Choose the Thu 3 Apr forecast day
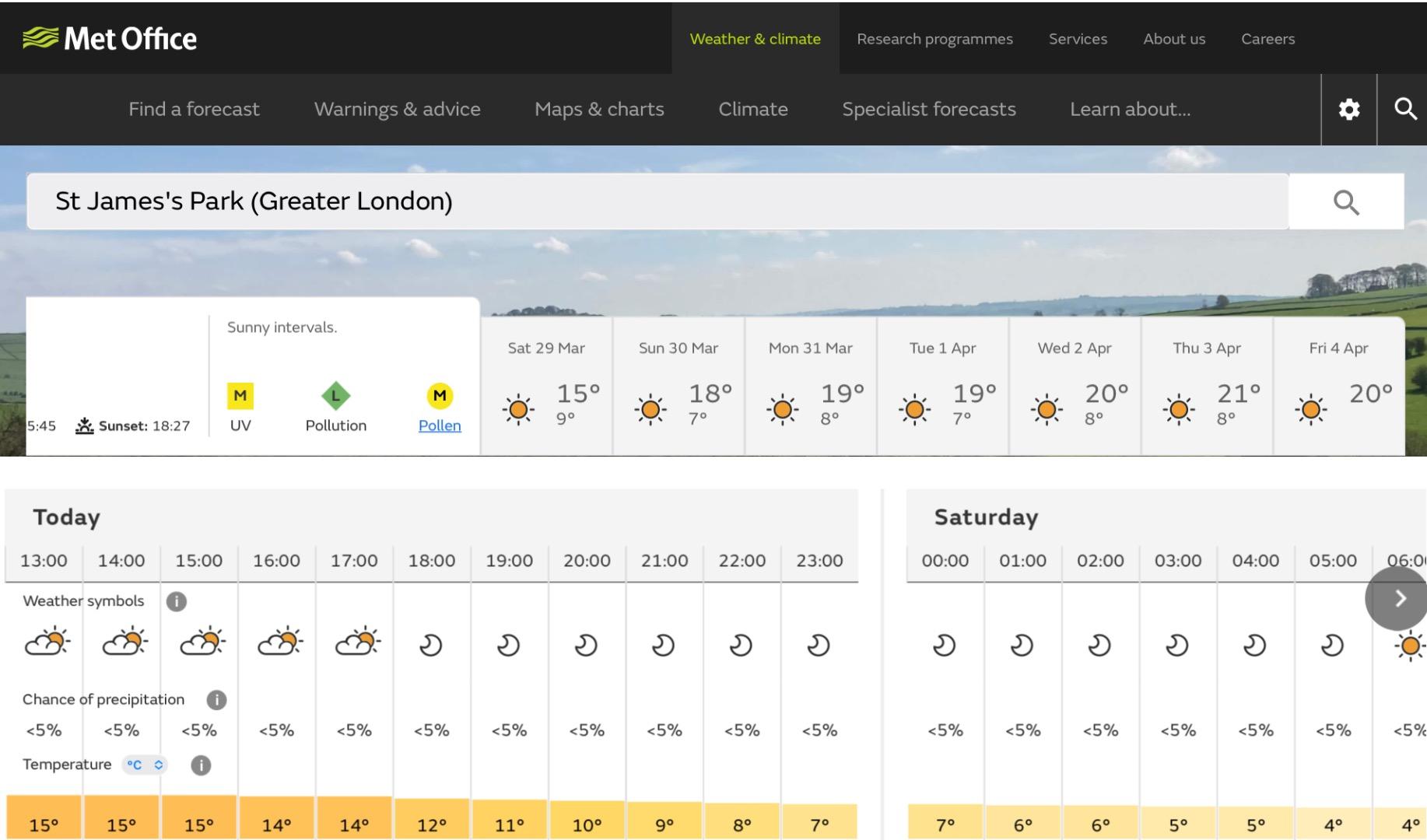This screenshot has height=840, width=1427. (x=1207, y=386)
